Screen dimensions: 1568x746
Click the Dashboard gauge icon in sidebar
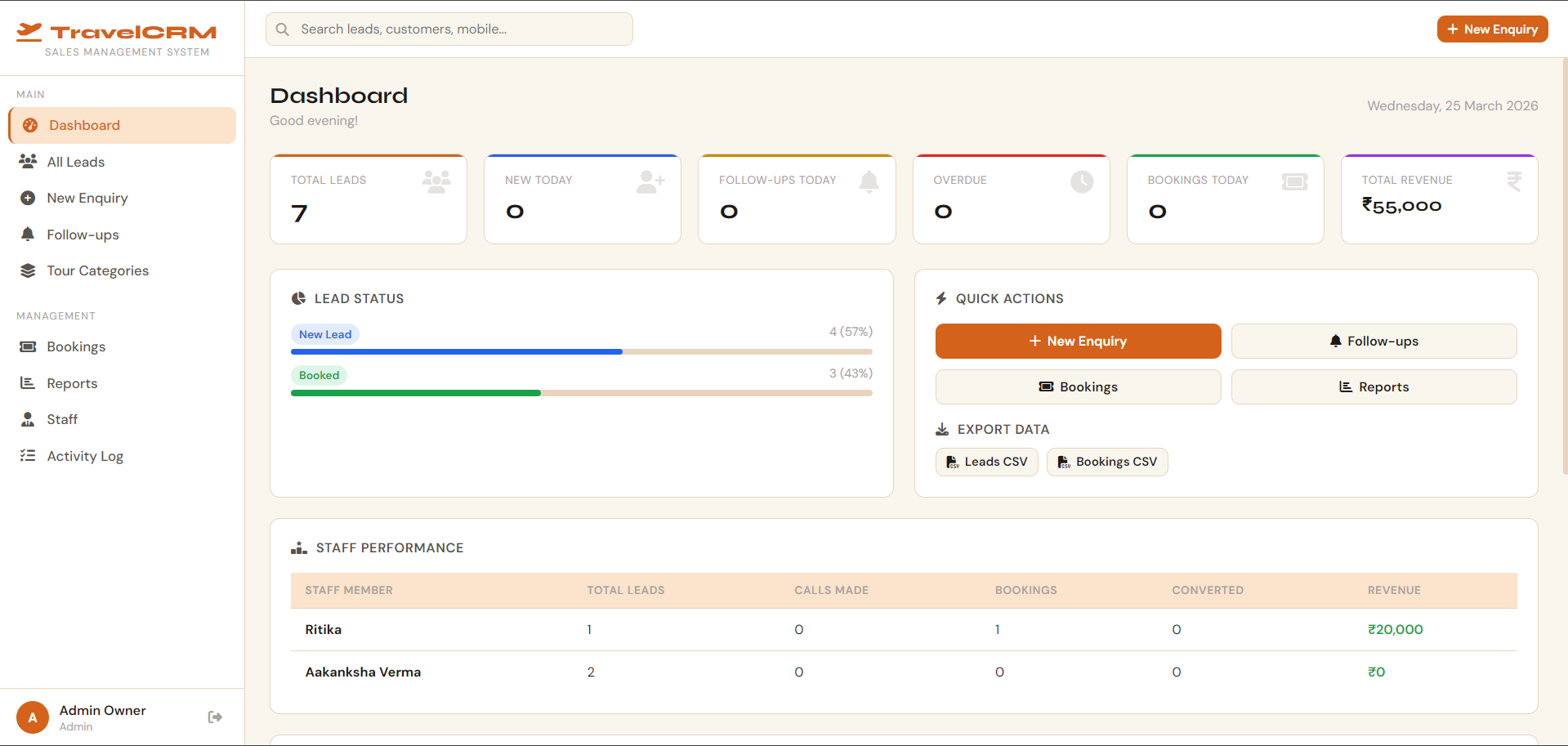[x=30, y=125]
